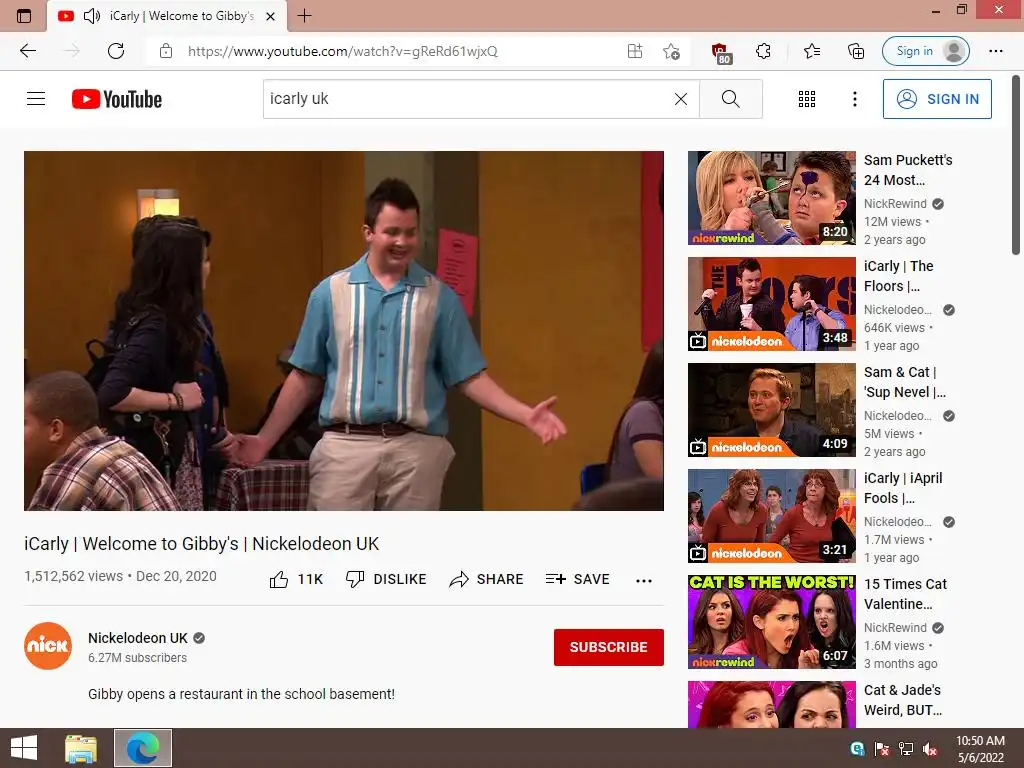
Task: Add this page to favorites
Action: pyautogui.click(x=671, y=51)
